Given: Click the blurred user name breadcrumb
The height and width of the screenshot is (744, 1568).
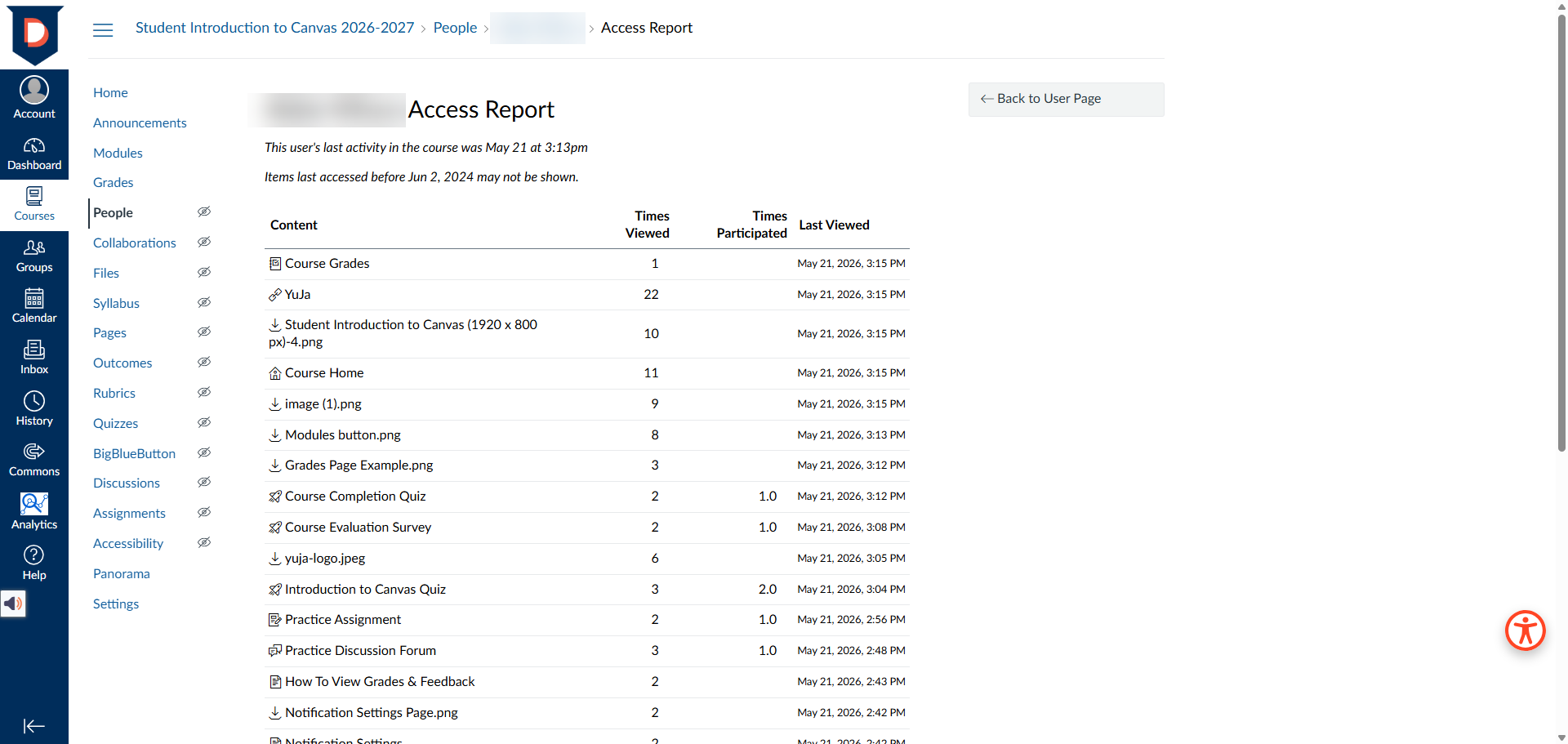Looking at the screenshot, I should click(537, 28).
